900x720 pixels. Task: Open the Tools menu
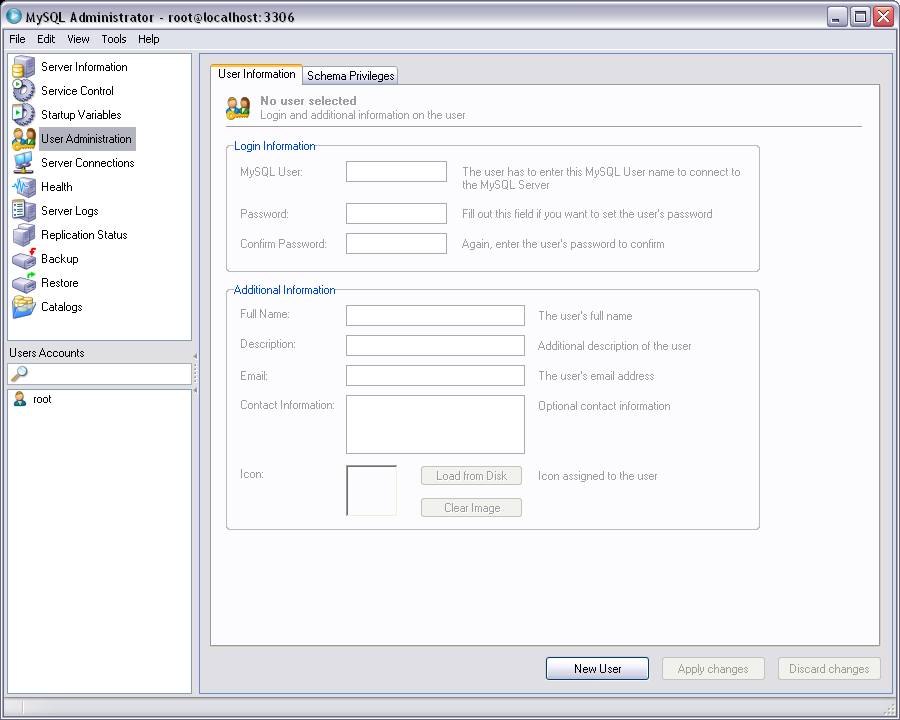click(114, 39)
